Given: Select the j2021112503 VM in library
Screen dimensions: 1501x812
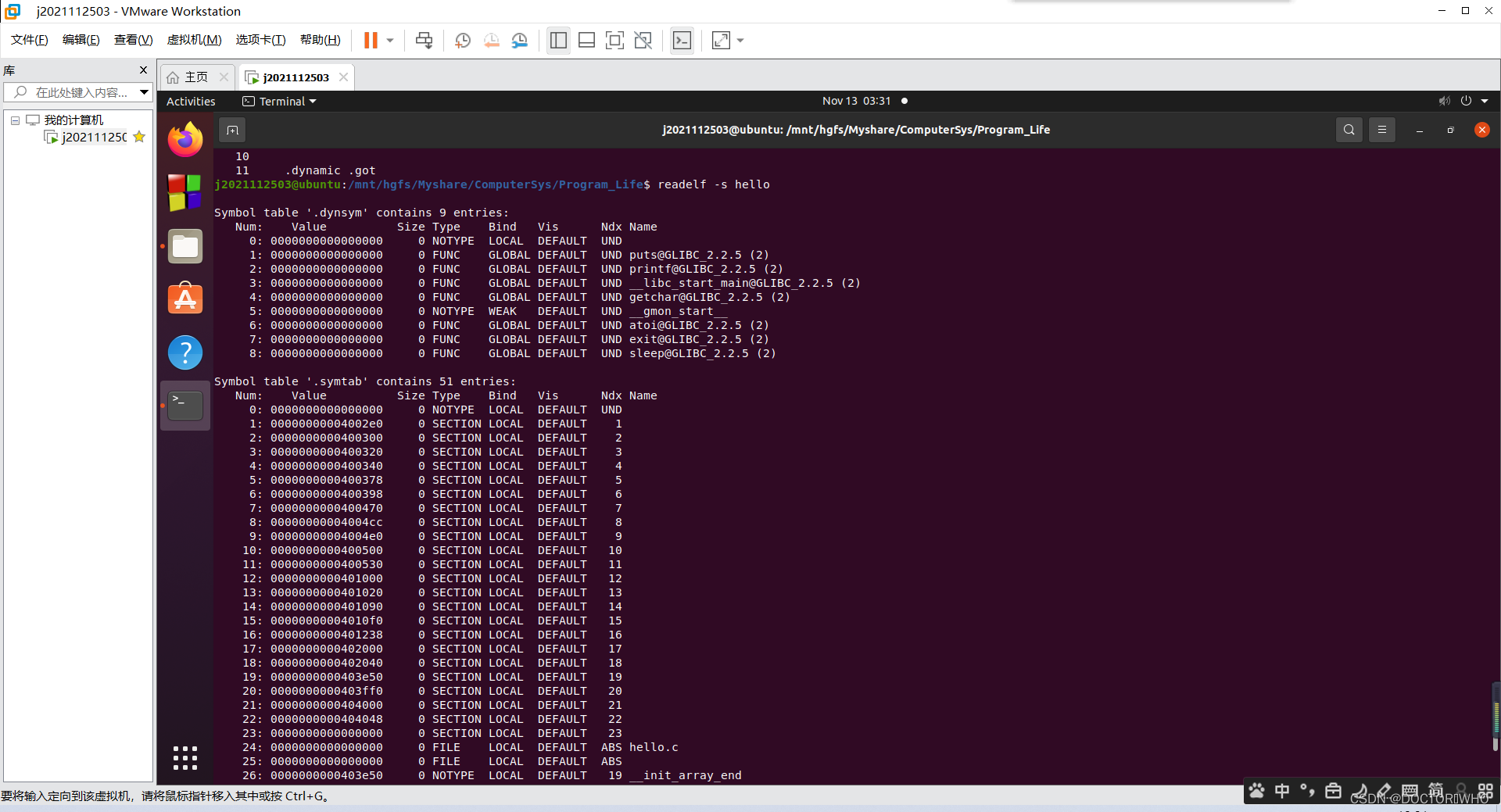Looking at the screenshot, I should (94, 138).
